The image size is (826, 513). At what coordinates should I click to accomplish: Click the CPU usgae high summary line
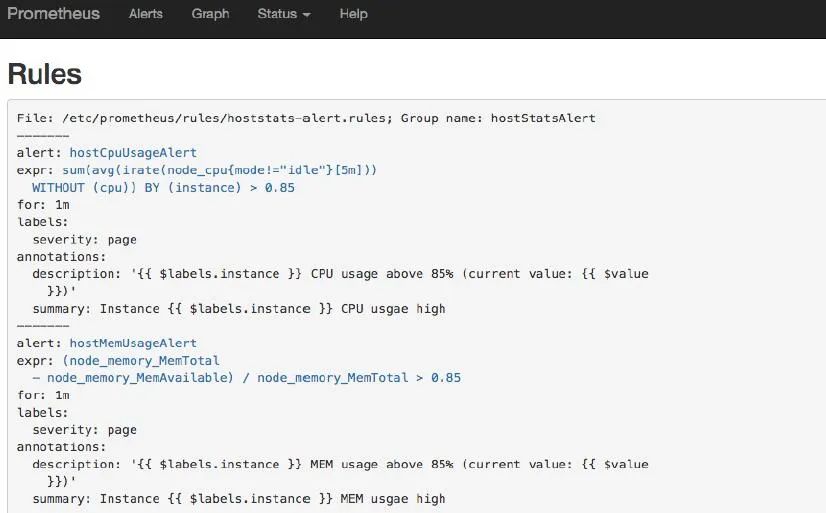(x=239, y=308)
